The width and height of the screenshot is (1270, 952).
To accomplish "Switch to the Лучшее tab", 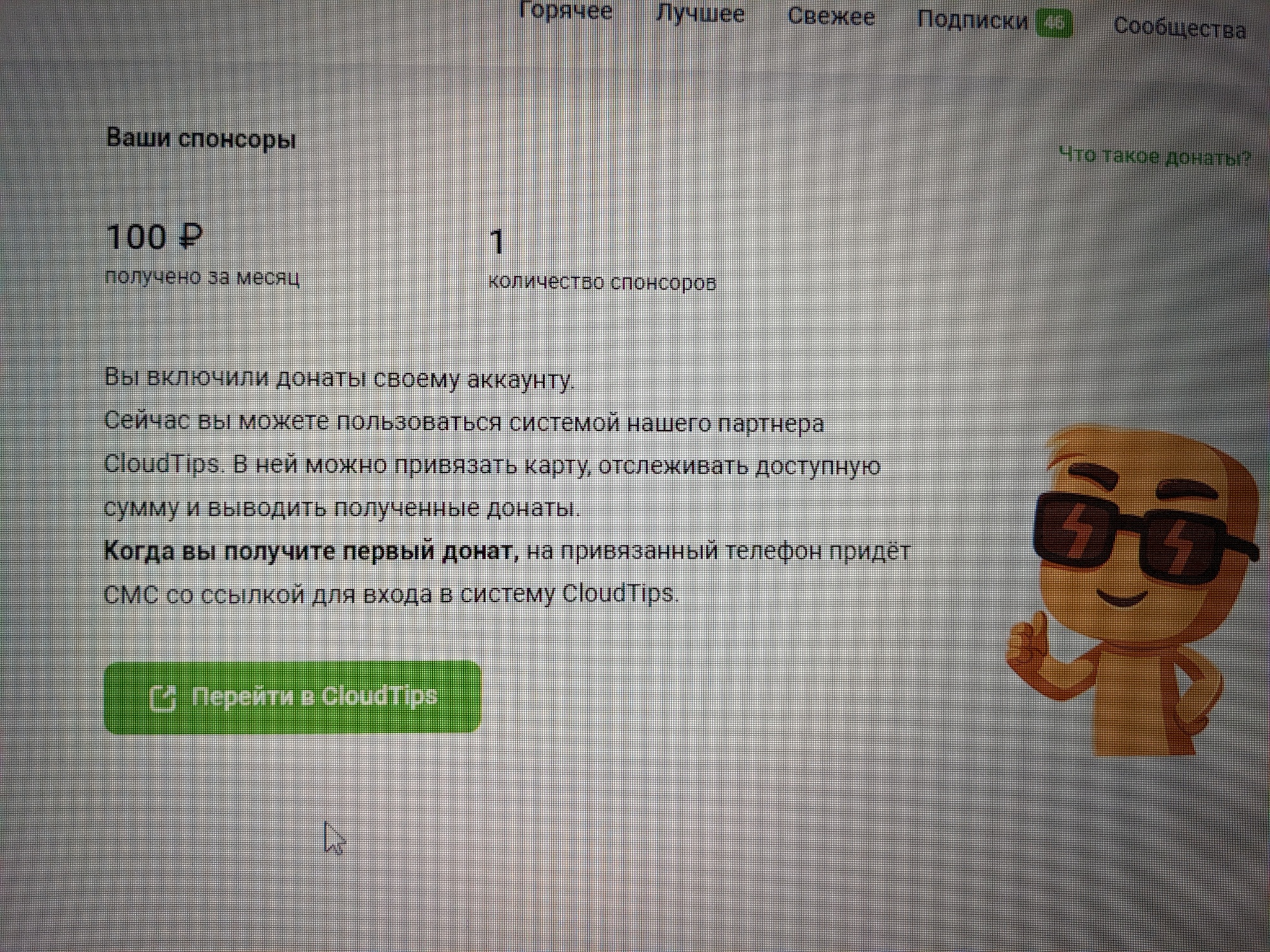I will coord(700,14).
